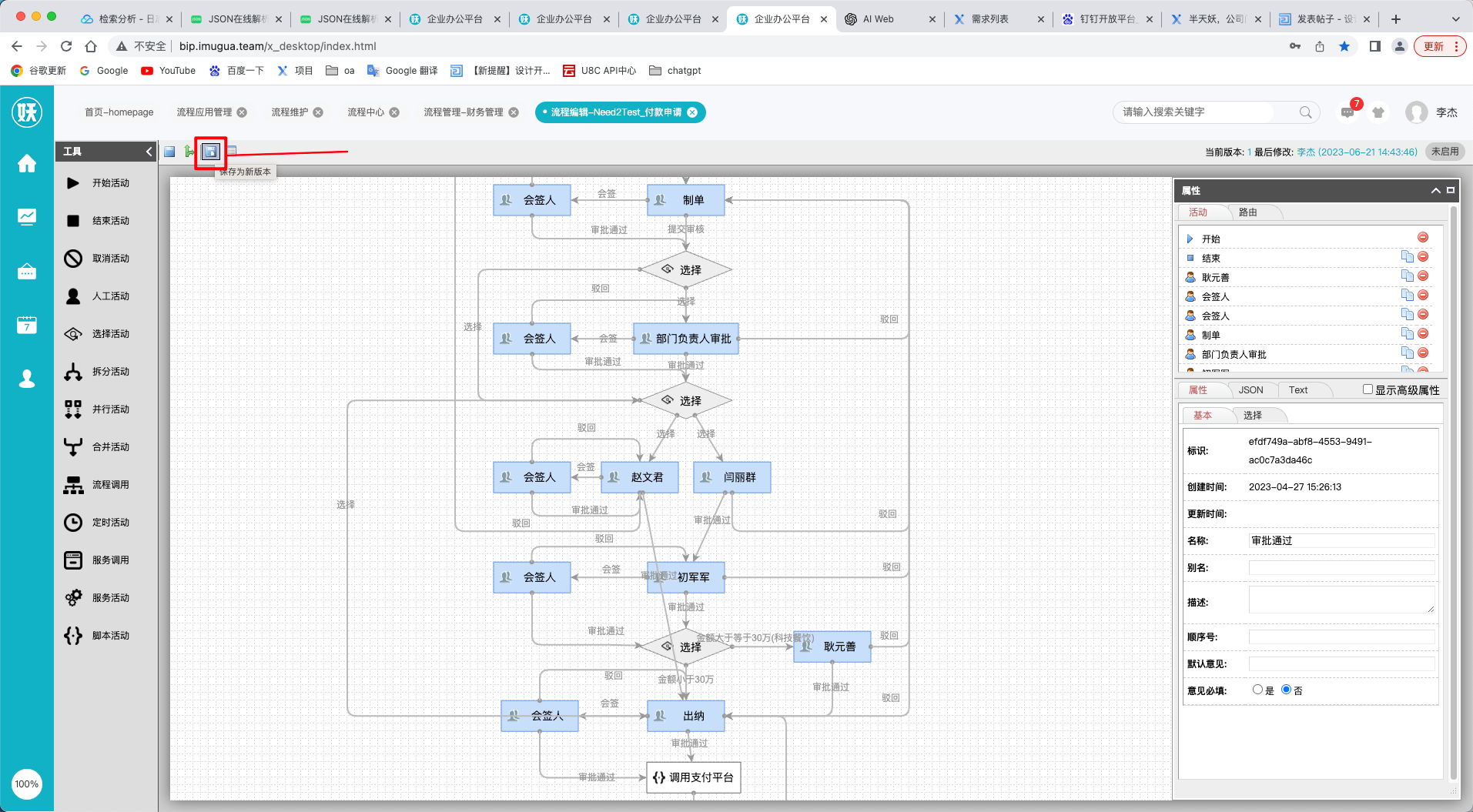
Task: Click the home icon in the left sidebar
Action: tap(27, 164)
